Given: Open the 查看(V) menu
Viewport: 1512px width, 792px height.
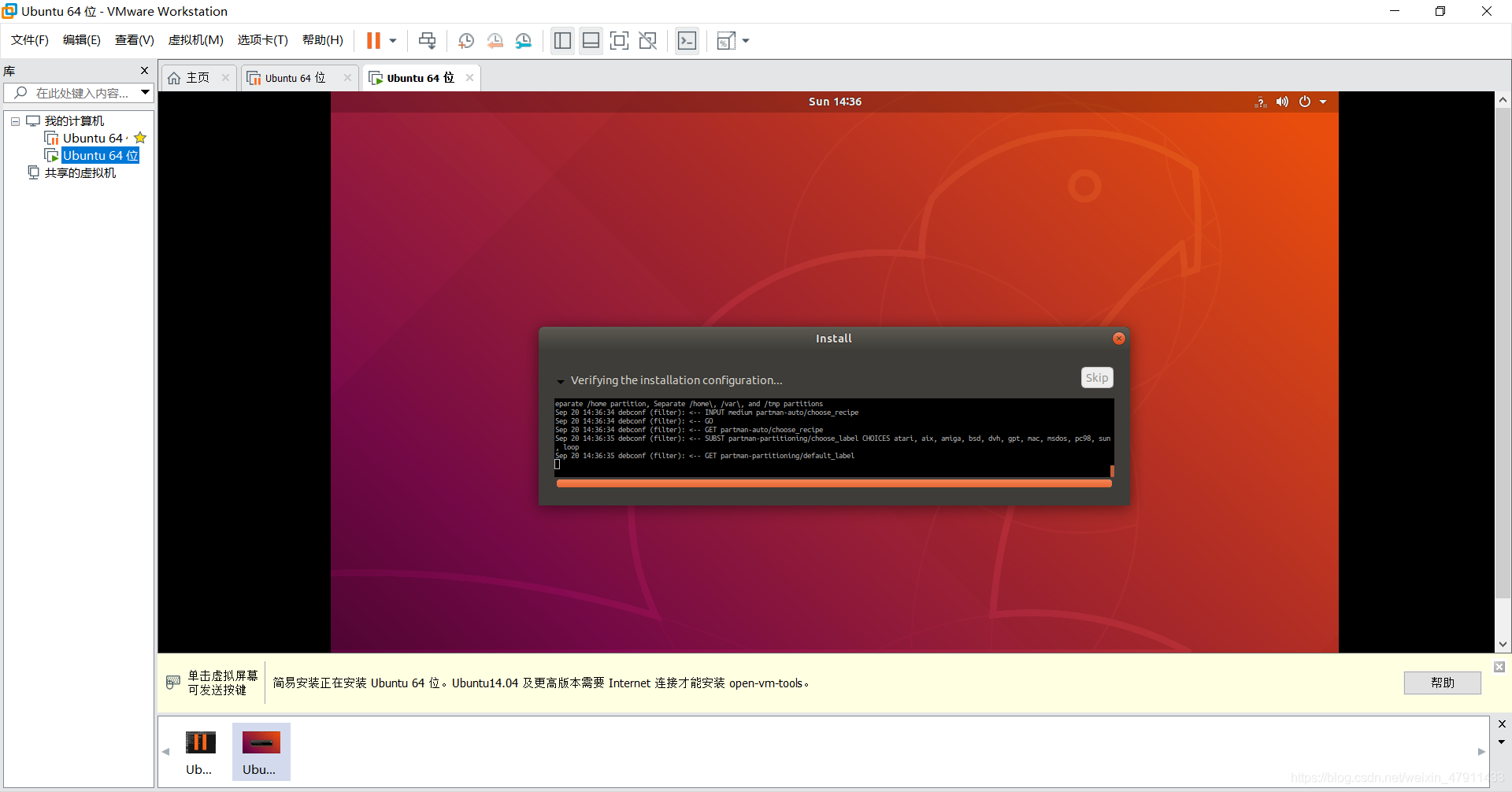Looking at the screenshot, I should coord(135,40).
